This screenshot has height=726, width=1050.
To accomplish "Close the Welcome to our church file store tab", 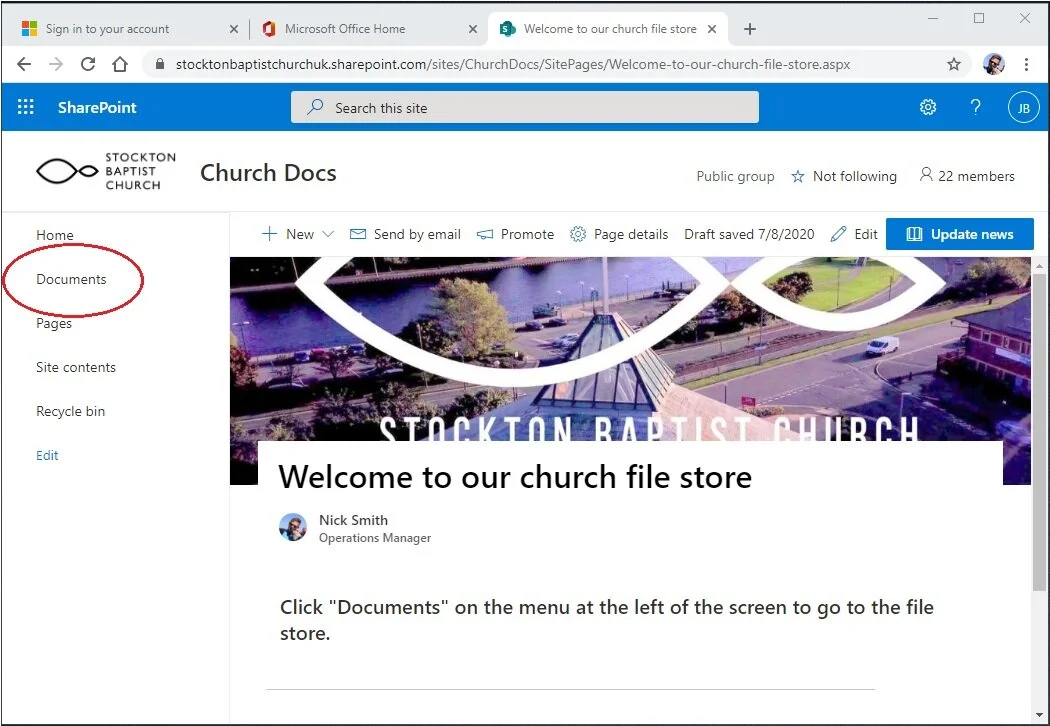I will 712,29.
